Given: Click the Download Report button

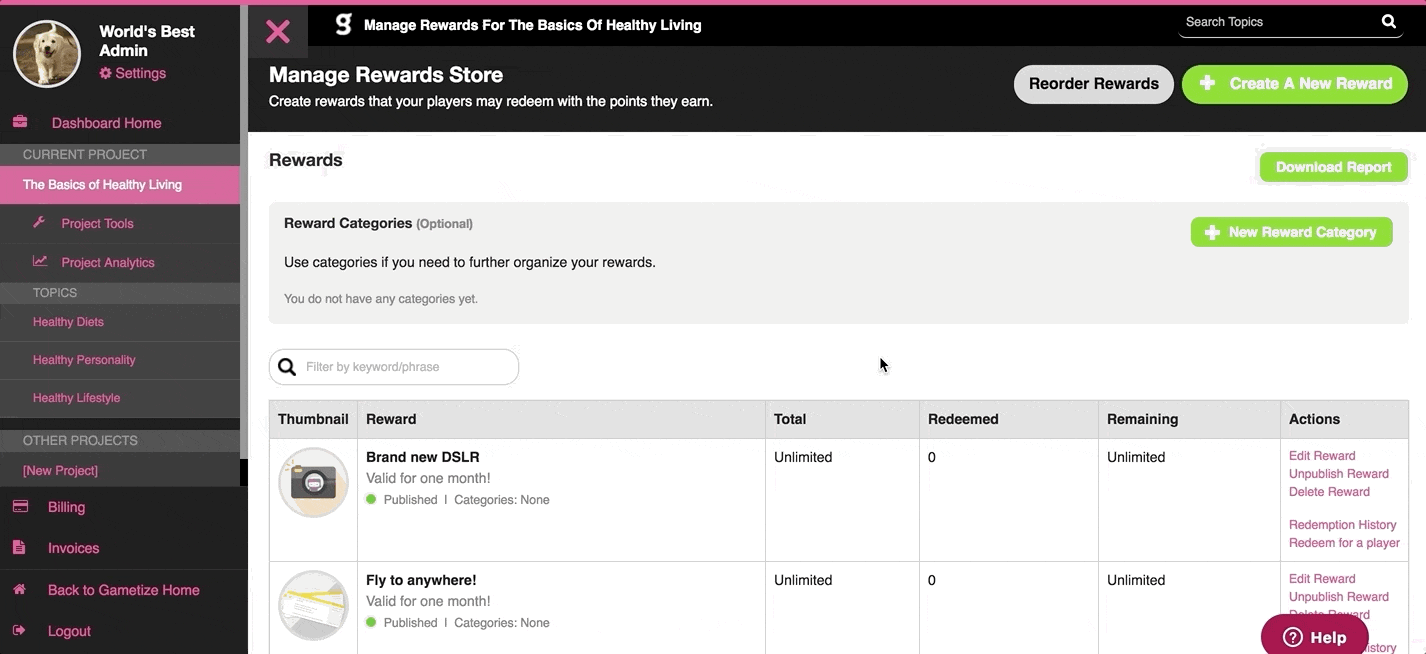Looking at the screenshot, I should click(x=1334, y=167).
